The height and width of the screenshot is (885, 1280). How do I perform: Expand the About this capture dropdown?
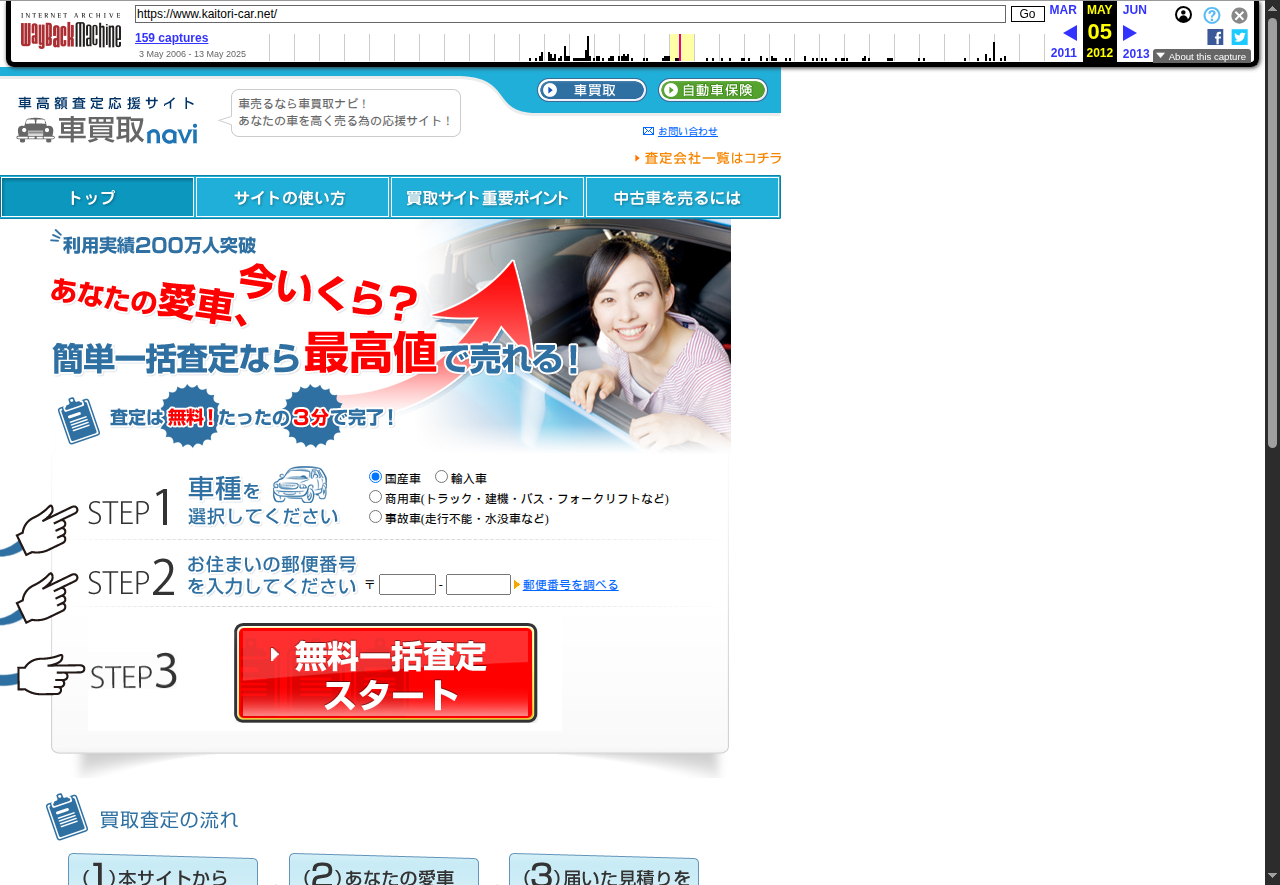(x=1201, y=56)
